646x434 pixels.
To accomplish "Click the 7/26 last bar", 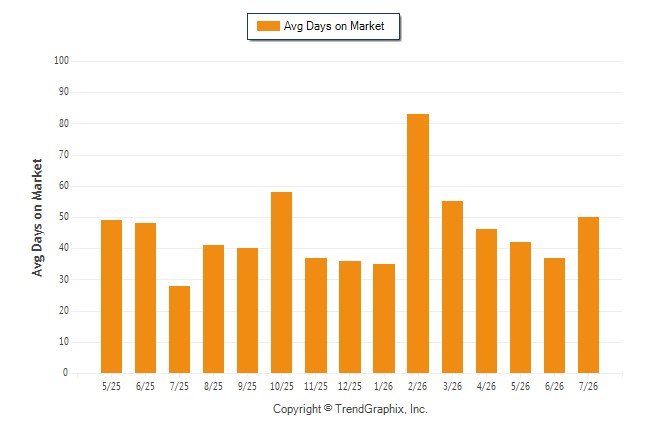I will click(588, 295).
